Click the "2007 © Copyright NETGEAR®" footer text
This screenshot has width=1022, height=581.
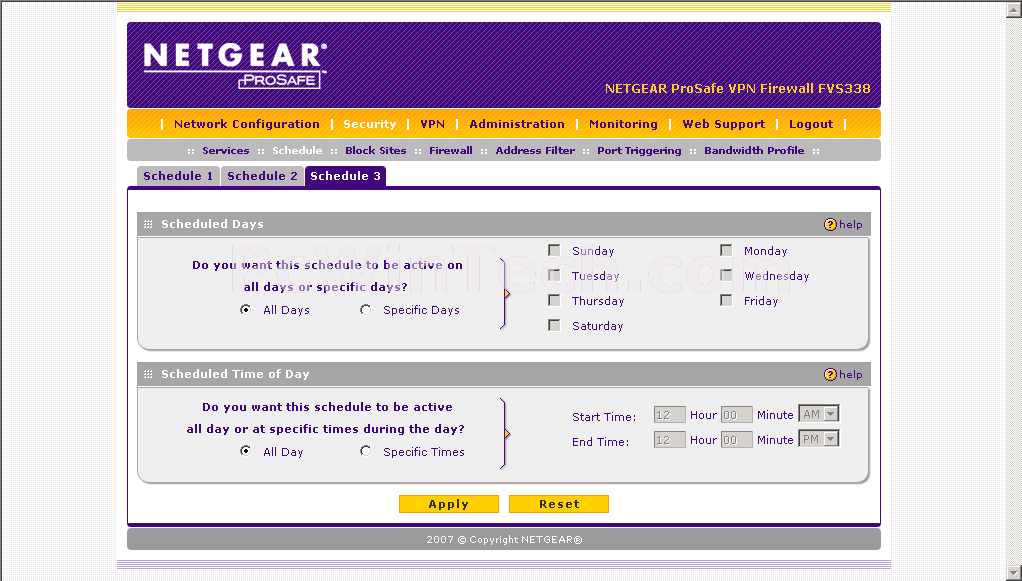pos(504,539)
